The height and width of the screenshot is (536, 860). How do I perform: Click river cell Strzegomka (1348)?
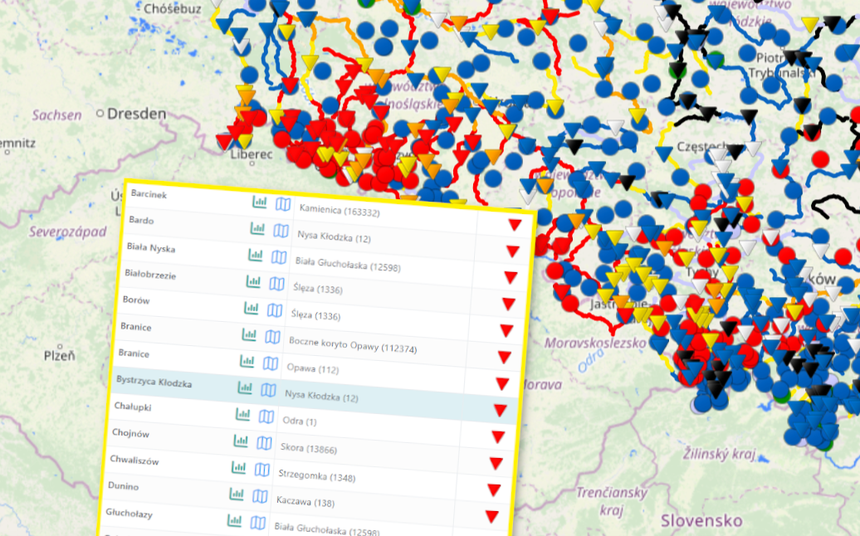tap(316, 475)
